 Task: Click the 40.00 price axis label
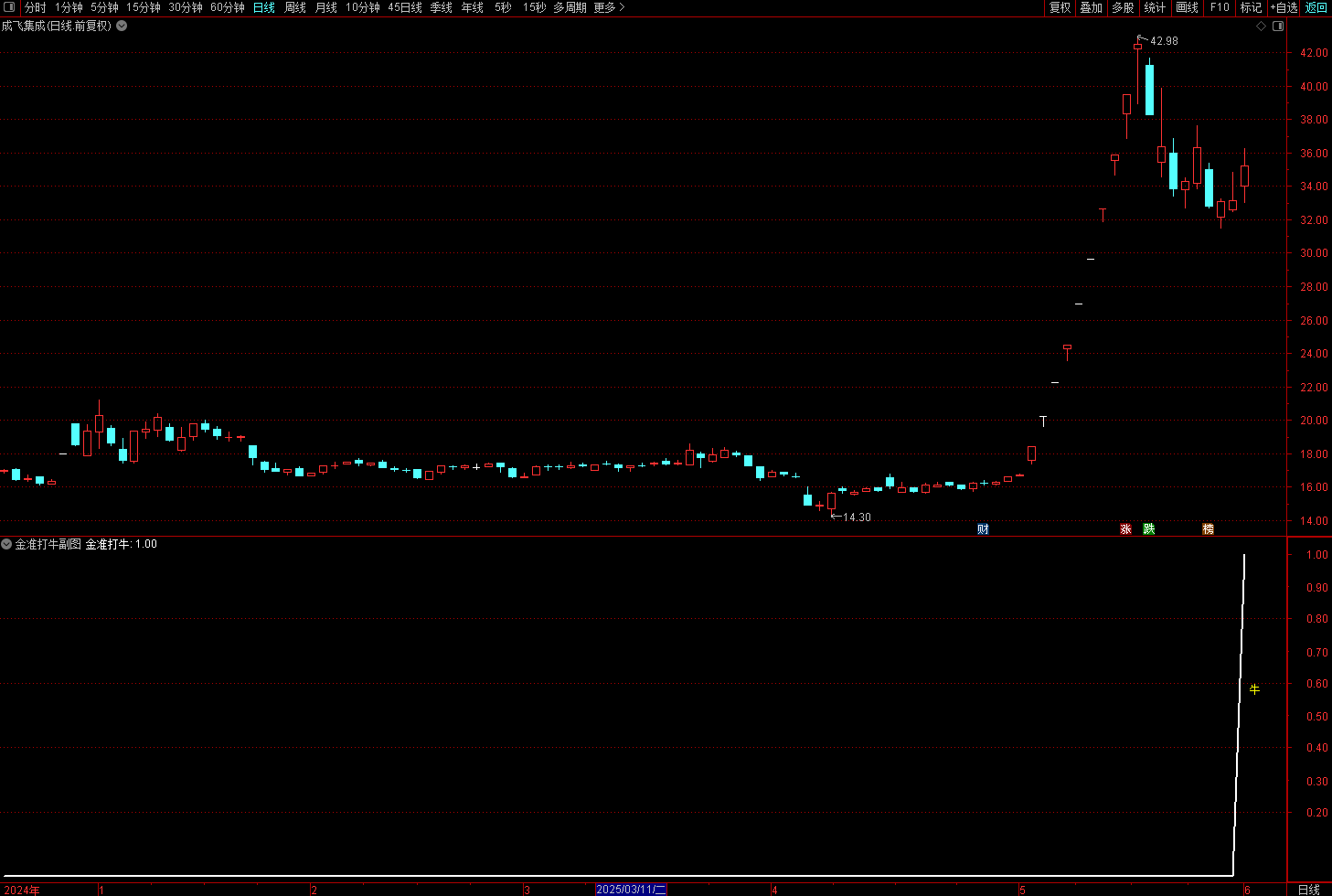[1314, 87]
